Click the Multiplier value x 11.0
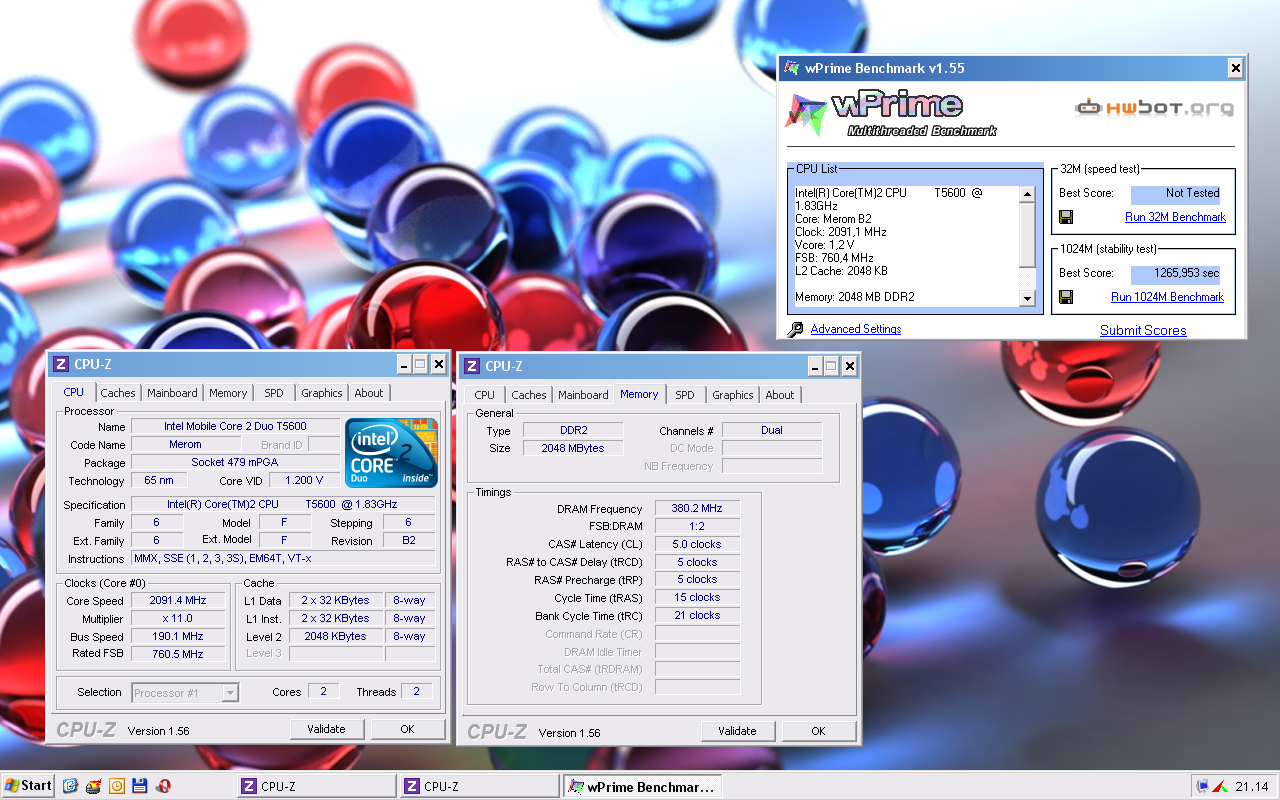Image resolution: width=1280 pixels, height=800 pixels. pyautogui.click(x=178, y=619)
